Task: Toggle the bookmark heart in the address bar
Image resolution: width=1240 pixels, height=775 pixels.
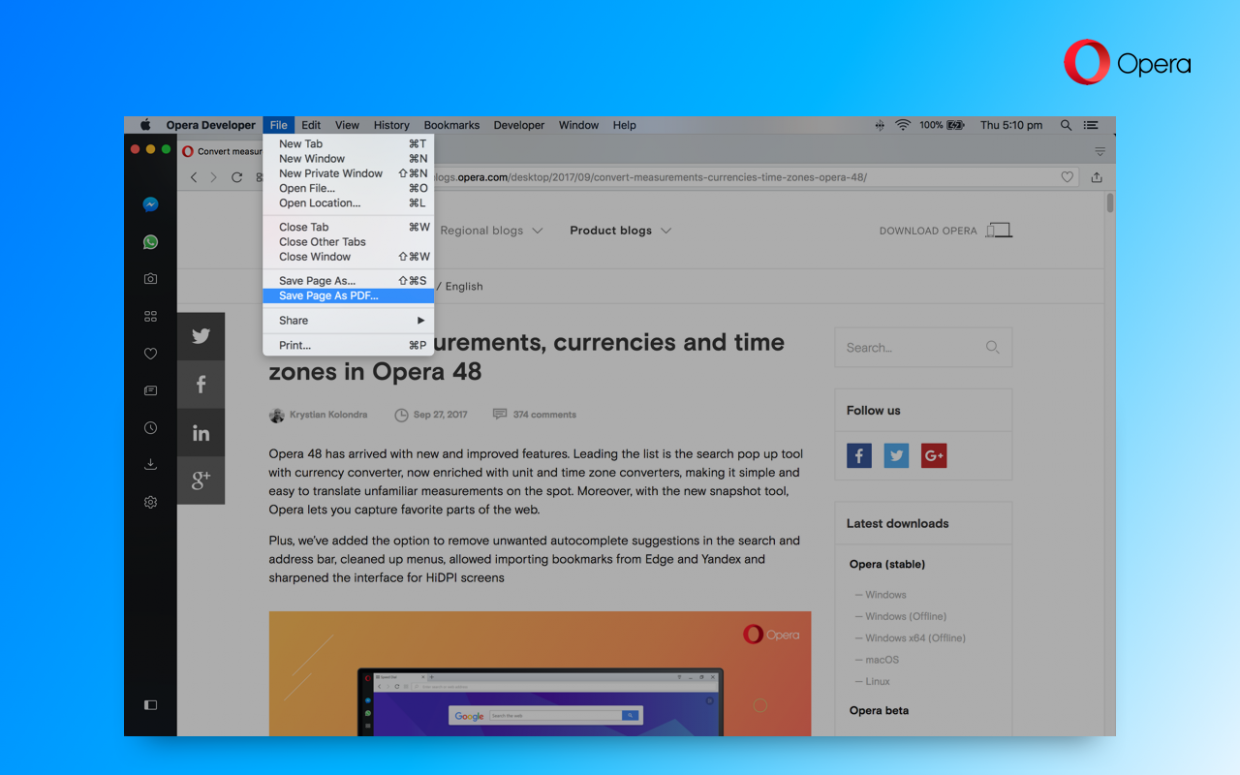Action: point(1067,176)
